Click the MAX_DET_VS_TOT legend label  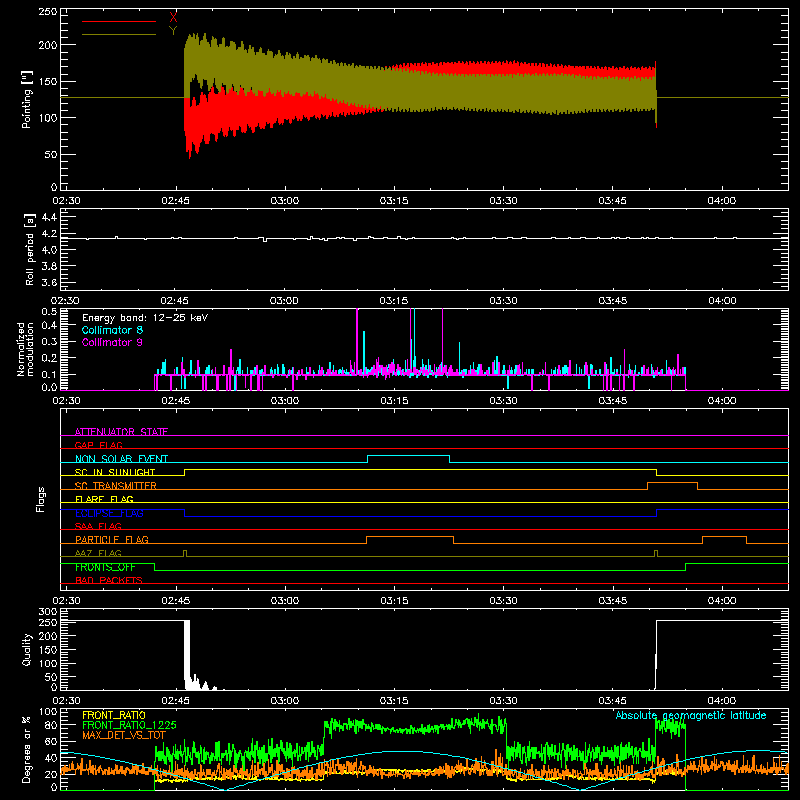[124, 735]
